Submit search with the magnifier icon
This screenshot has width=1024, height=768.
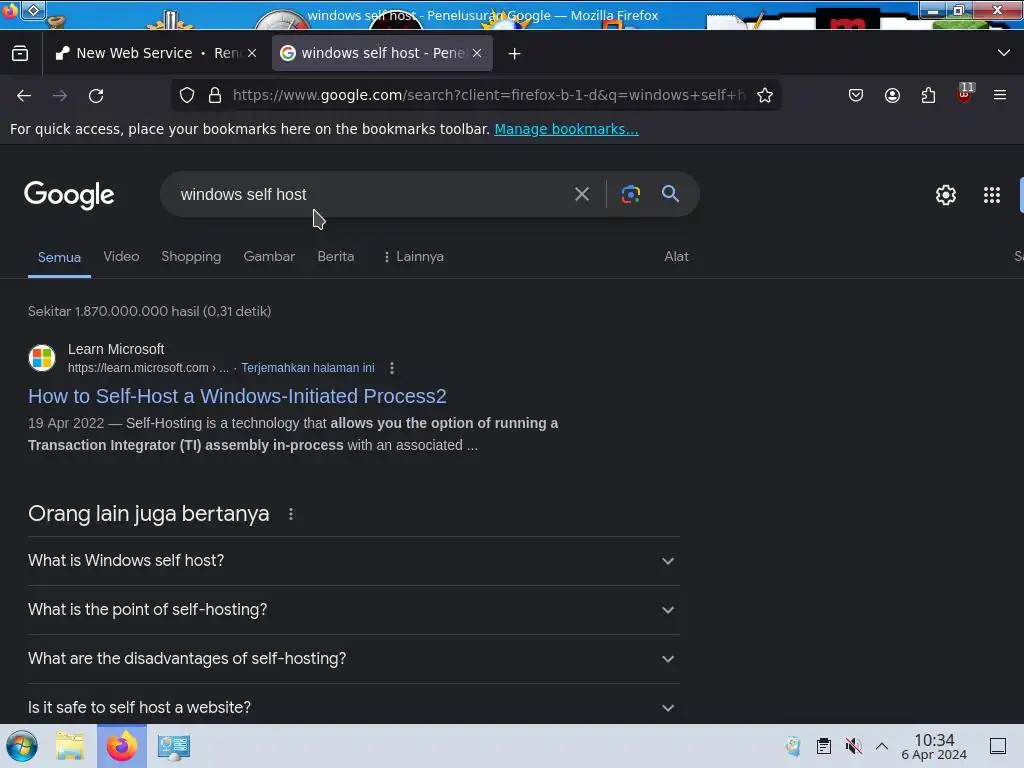coord(670,193)
